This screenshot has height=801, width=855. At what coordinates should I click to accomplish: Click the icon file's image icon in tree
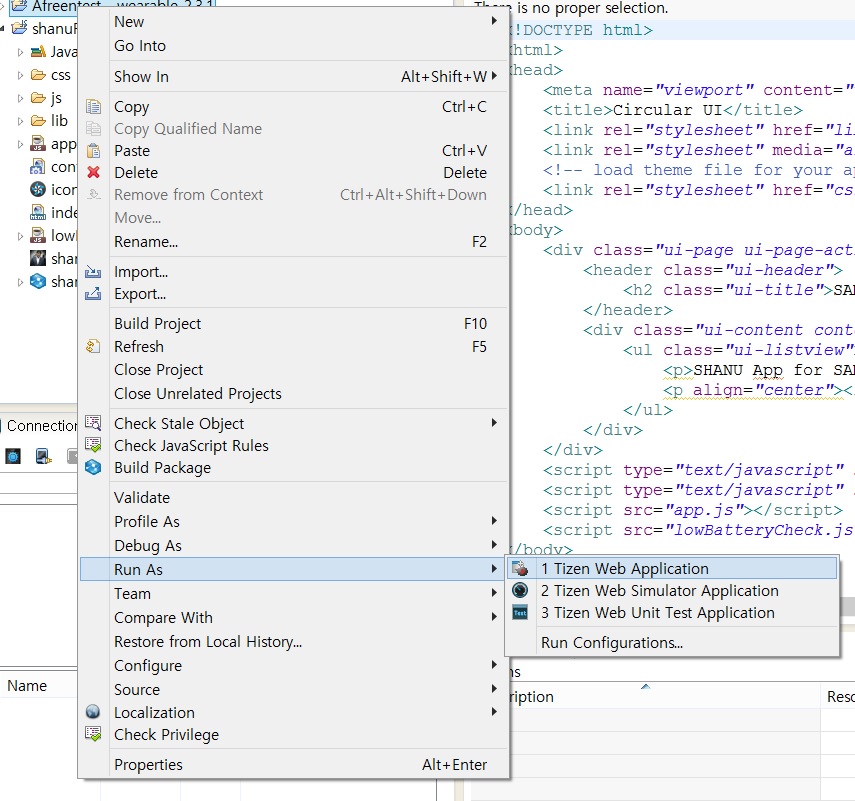(38, 189)
